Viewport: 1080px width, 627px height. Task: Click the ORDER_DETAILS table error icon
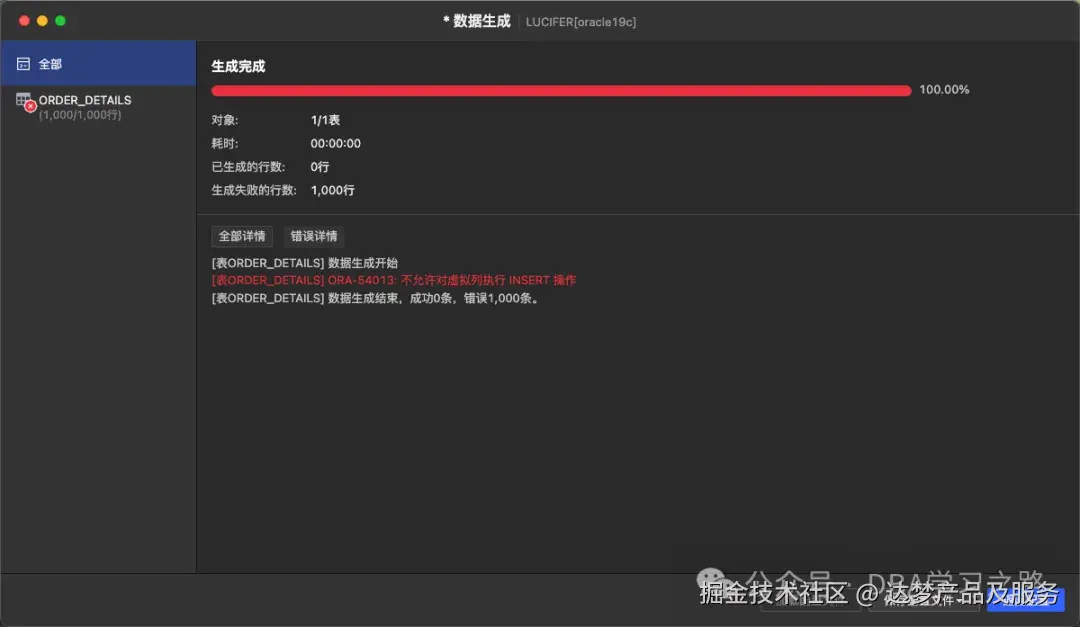click(25, 102)
